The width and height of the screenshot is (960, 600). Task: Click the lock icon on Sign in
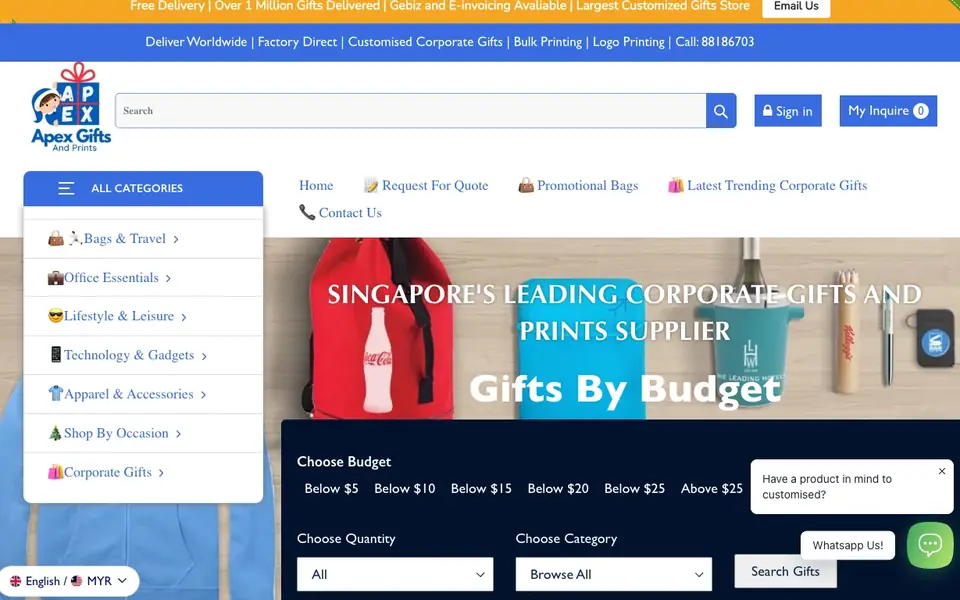click(x=767, y=111)
